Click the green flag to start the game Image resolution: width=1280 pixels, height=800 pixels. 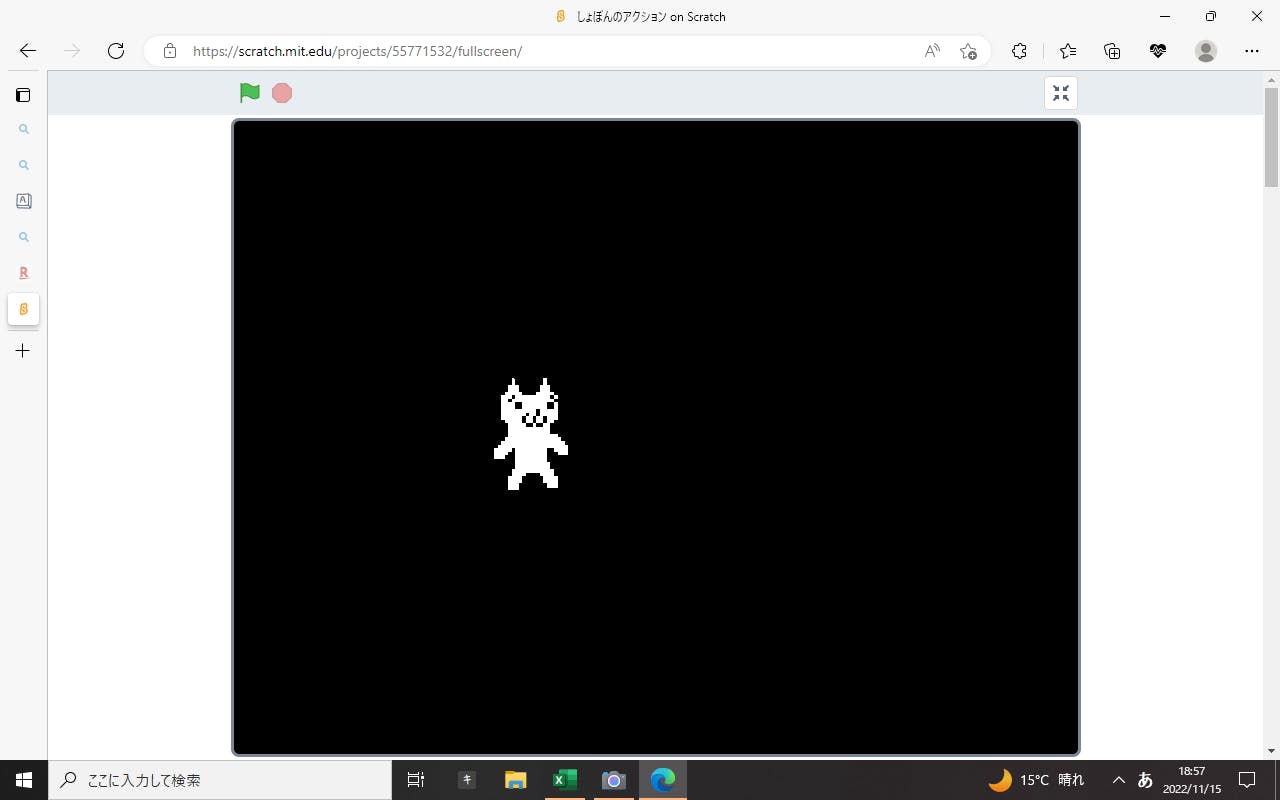tap(250, 93)
